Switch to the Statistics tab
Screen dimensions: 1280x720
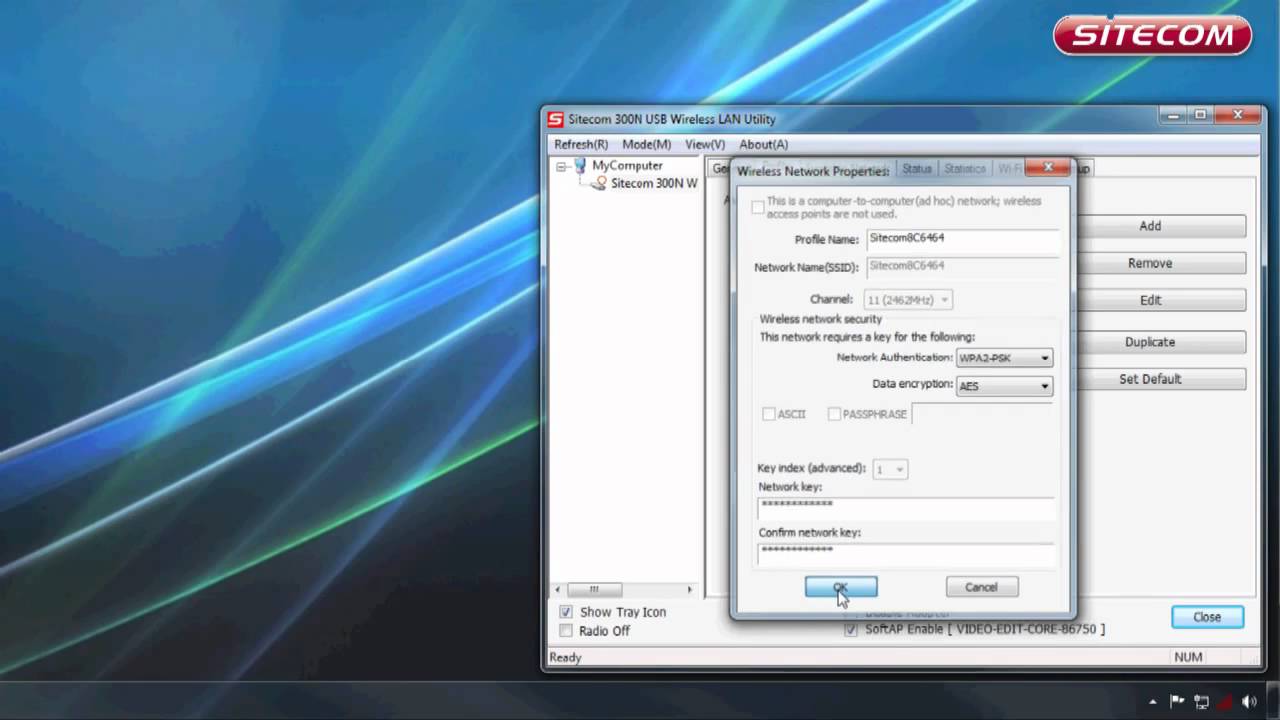coord(965,169)
